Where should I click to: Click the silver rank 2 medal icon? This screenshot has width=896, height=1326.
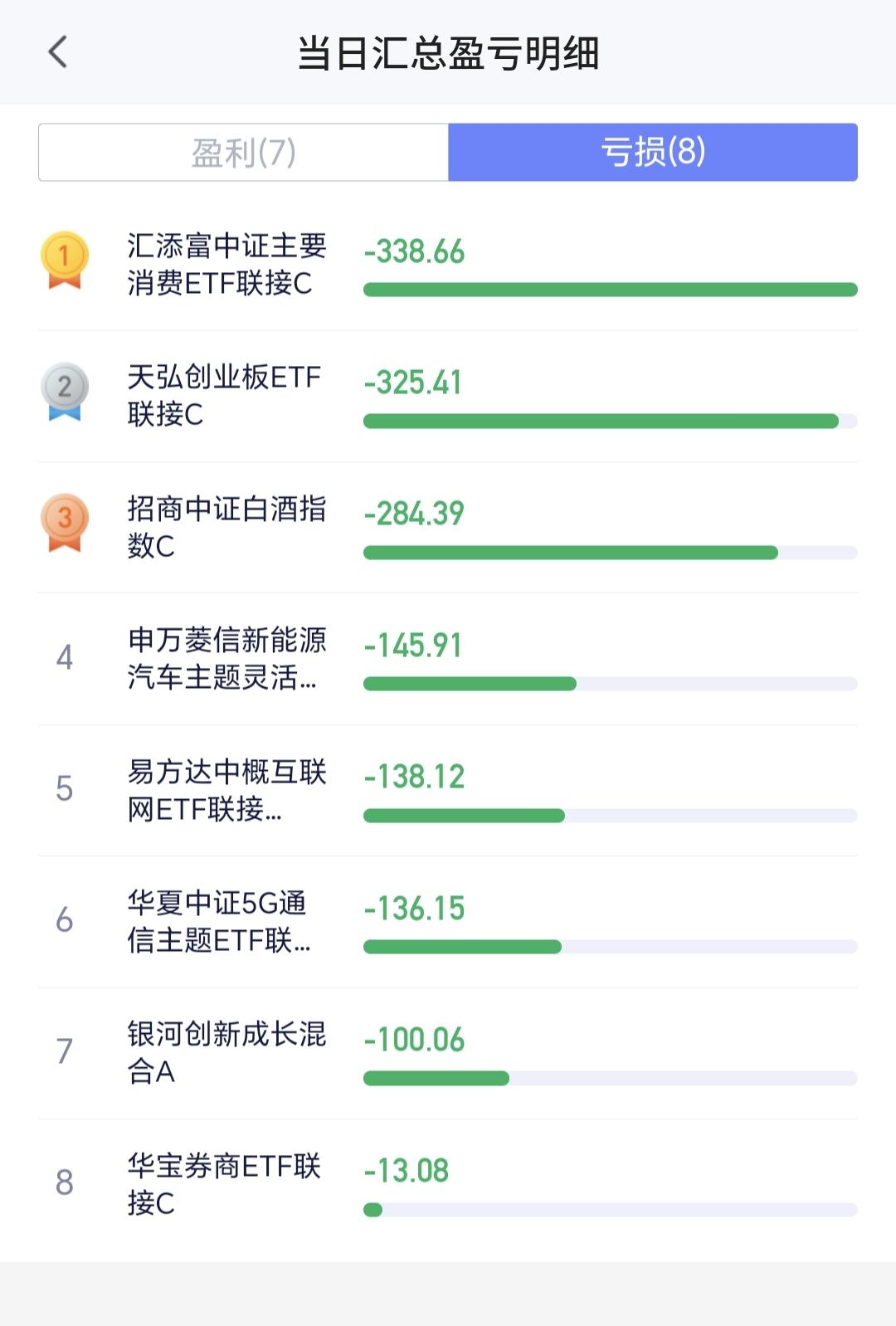click(x=64, y=392)
